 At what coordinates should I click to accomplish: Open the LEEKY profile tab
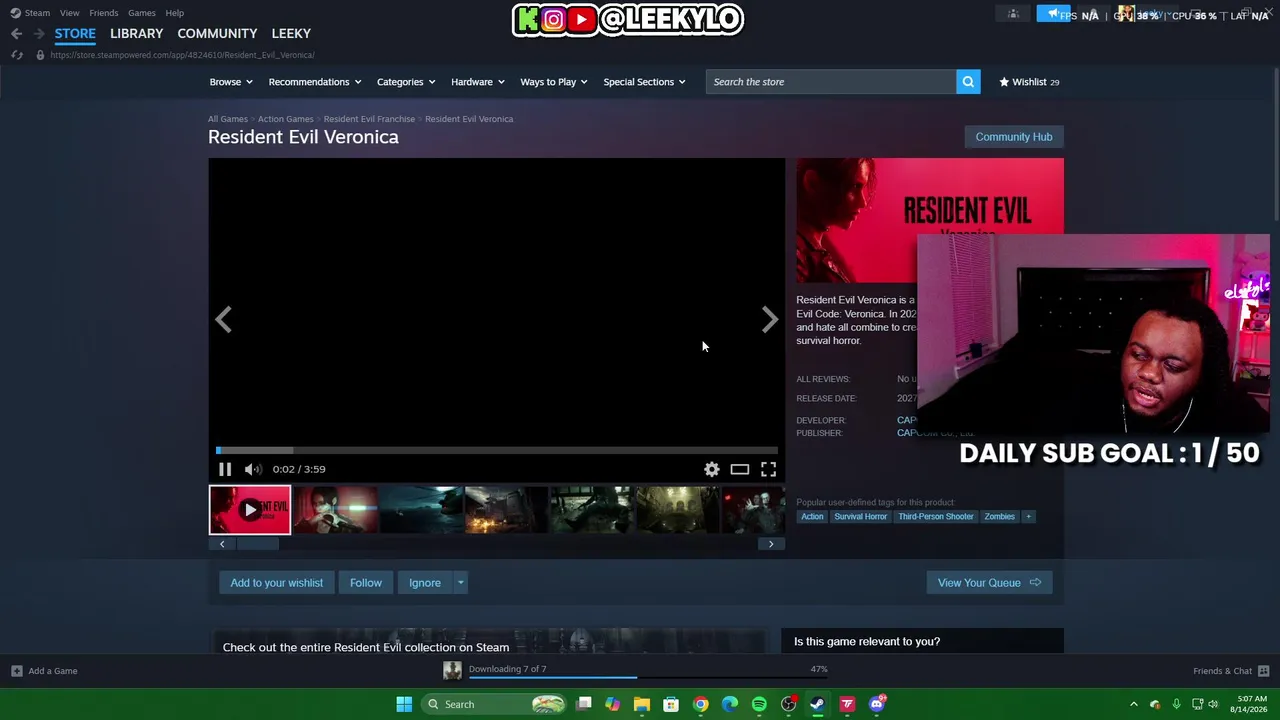[x=291, y=34]
